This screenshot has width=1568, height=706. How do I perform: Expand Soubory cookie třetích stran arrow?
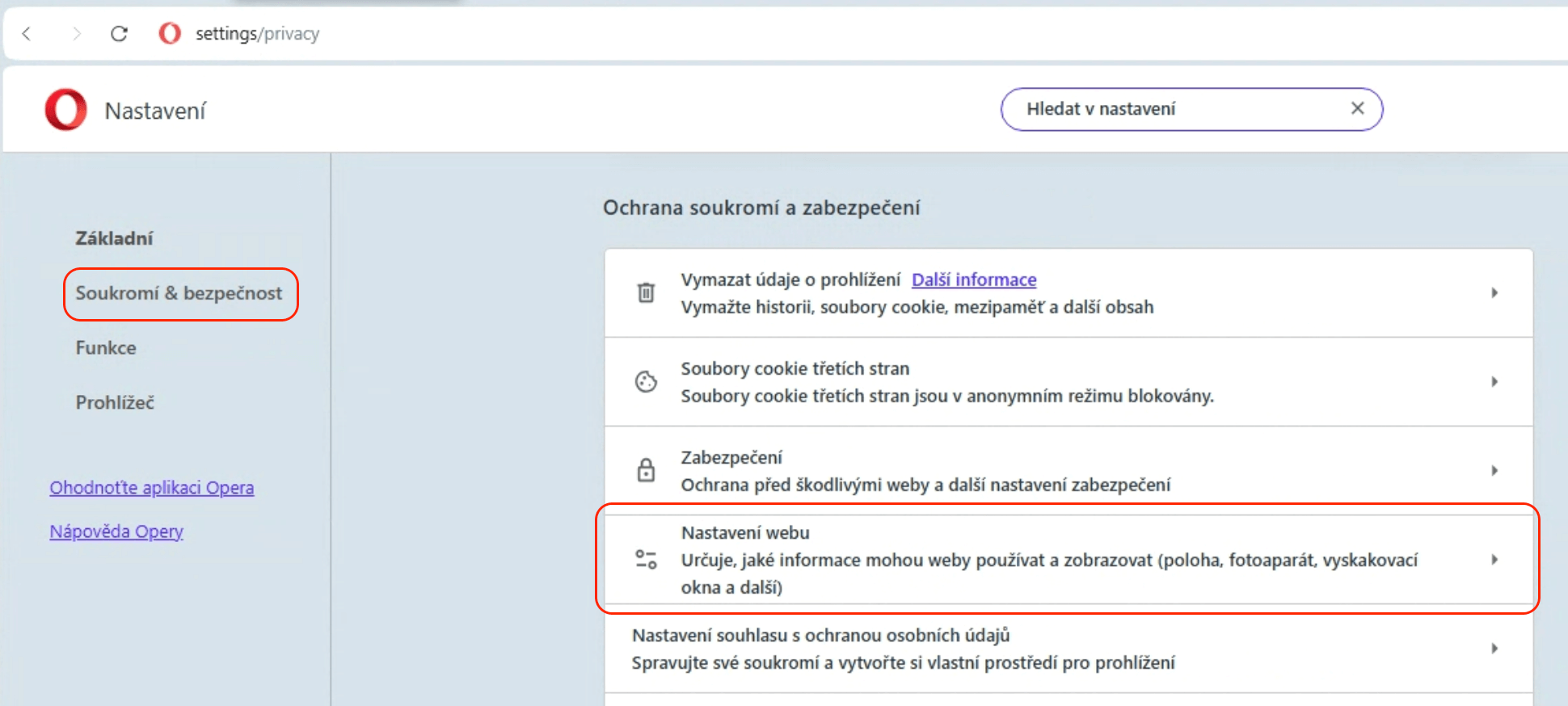pos(1494,381)
